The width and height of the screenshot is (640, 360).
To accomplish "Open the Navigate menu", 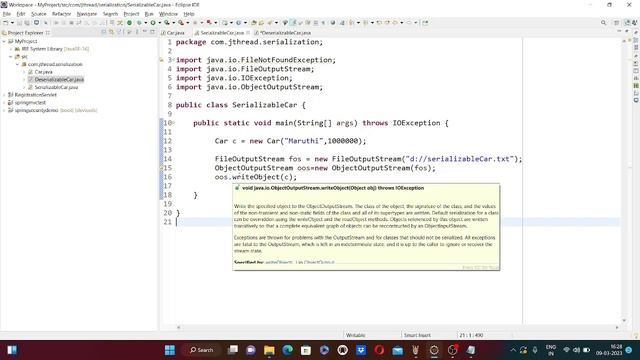I will click(x=87, y=14).
